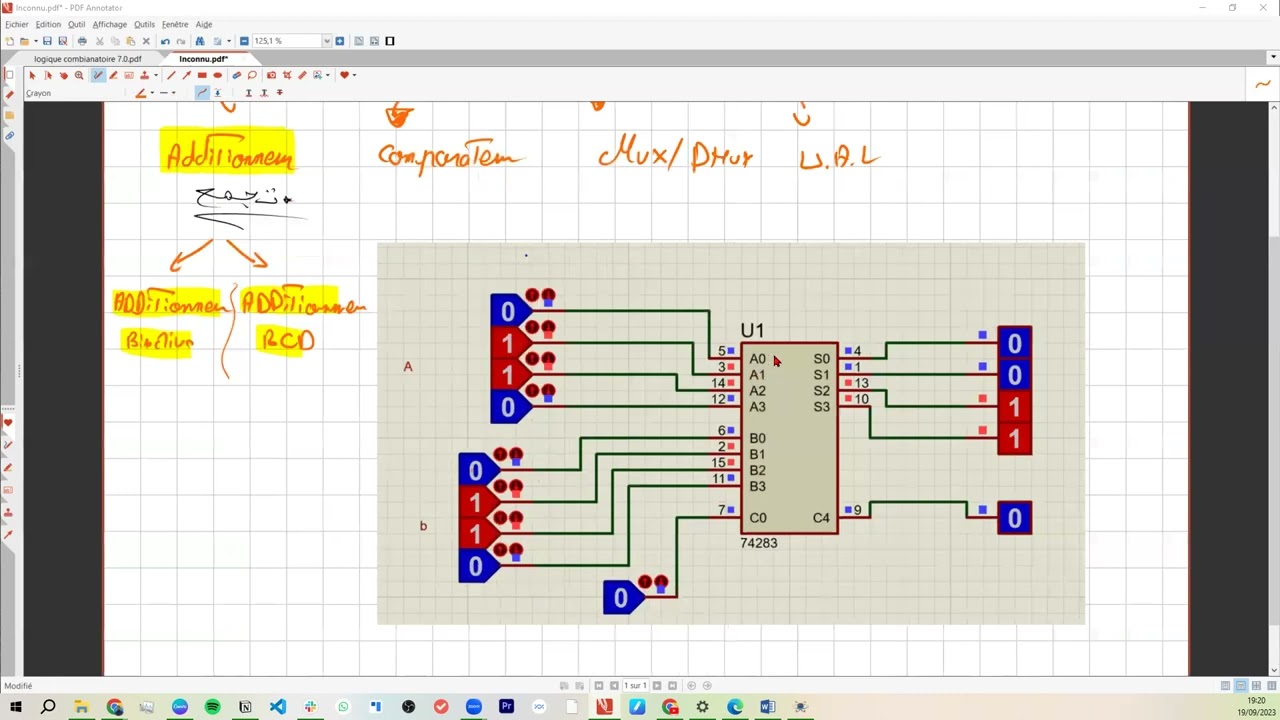1280x720 pixels.
Task: Choose the arrow Select tool
Action: click(32, 75)
